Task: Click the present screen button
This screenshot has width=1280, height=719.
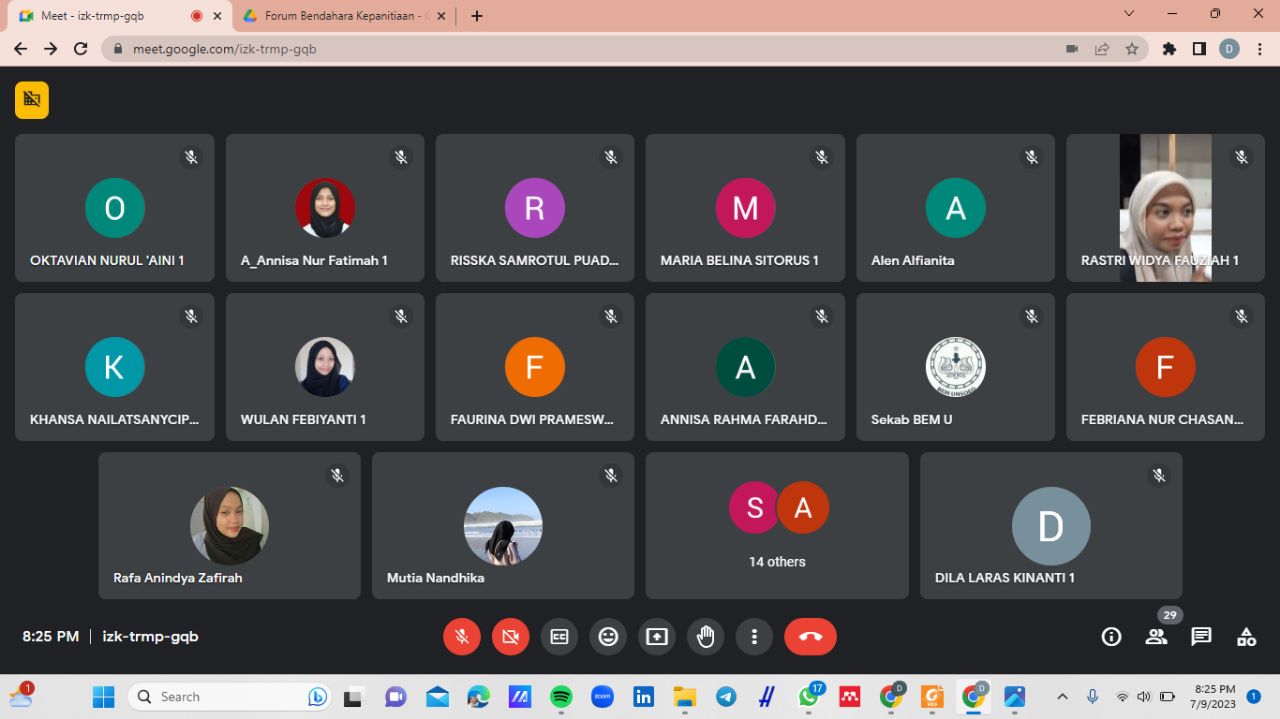Action: click(x=656, y=637)
